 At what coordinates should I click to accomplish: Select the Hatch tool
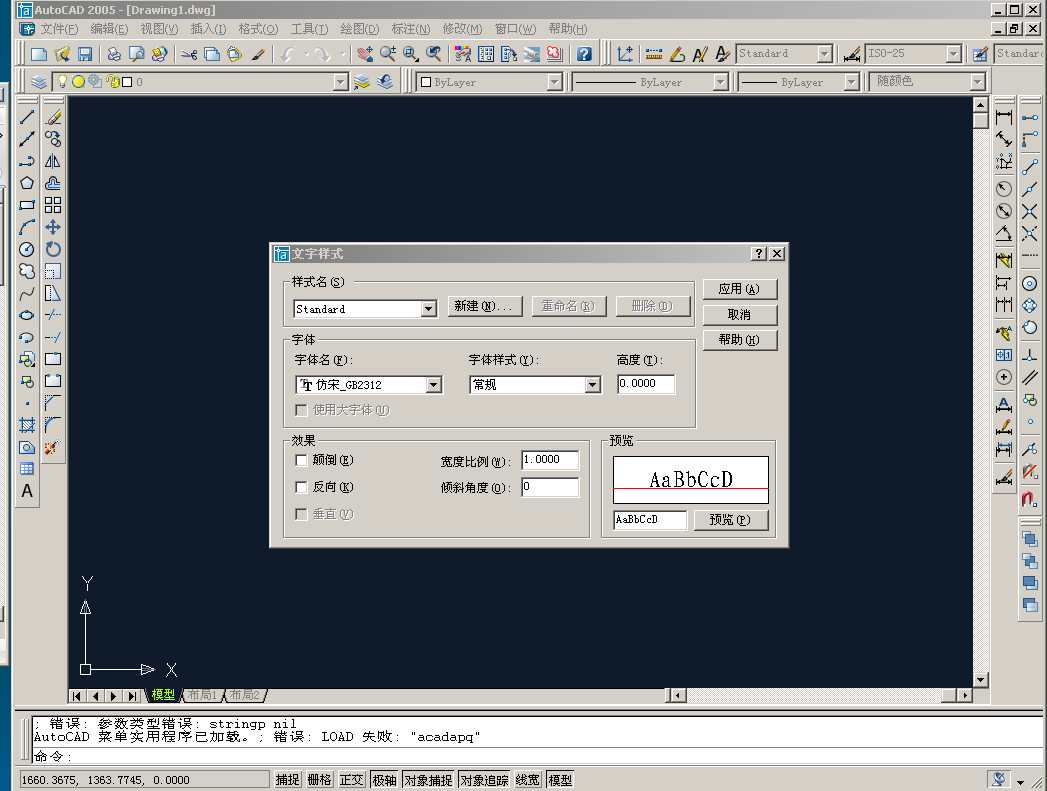[27, 425]
